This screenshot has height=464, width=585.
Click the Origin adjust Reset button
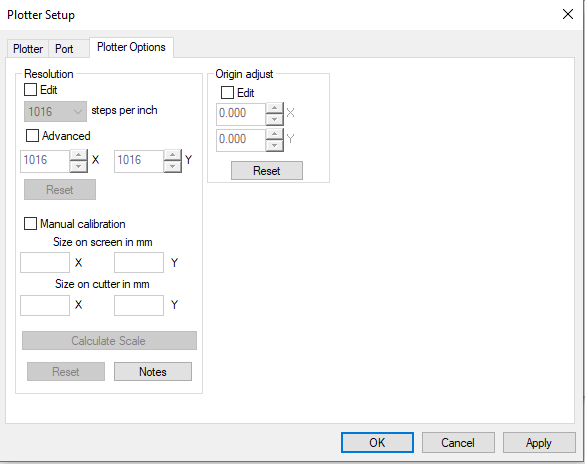pyautogui.click(x=267, y=170)
